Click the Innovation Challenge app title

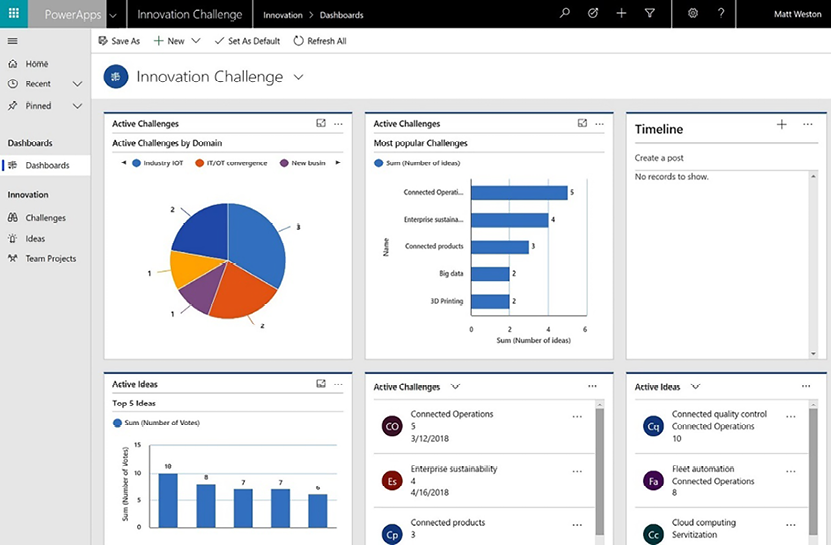[190, 14]
